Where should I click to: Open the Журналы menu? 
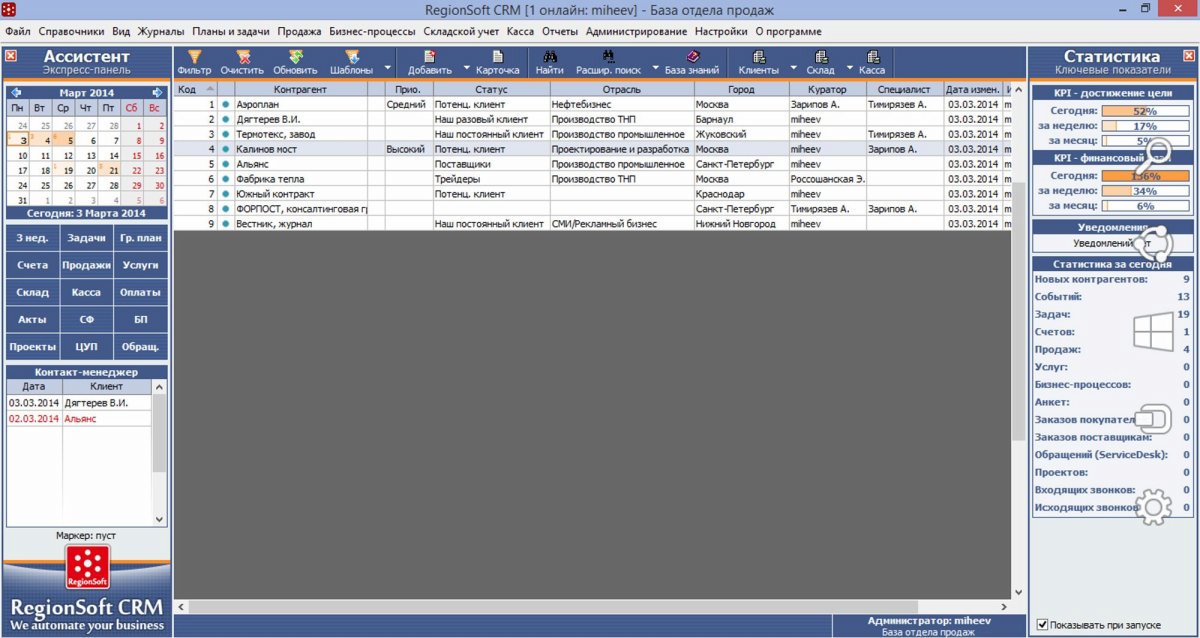tap(161, 31)
